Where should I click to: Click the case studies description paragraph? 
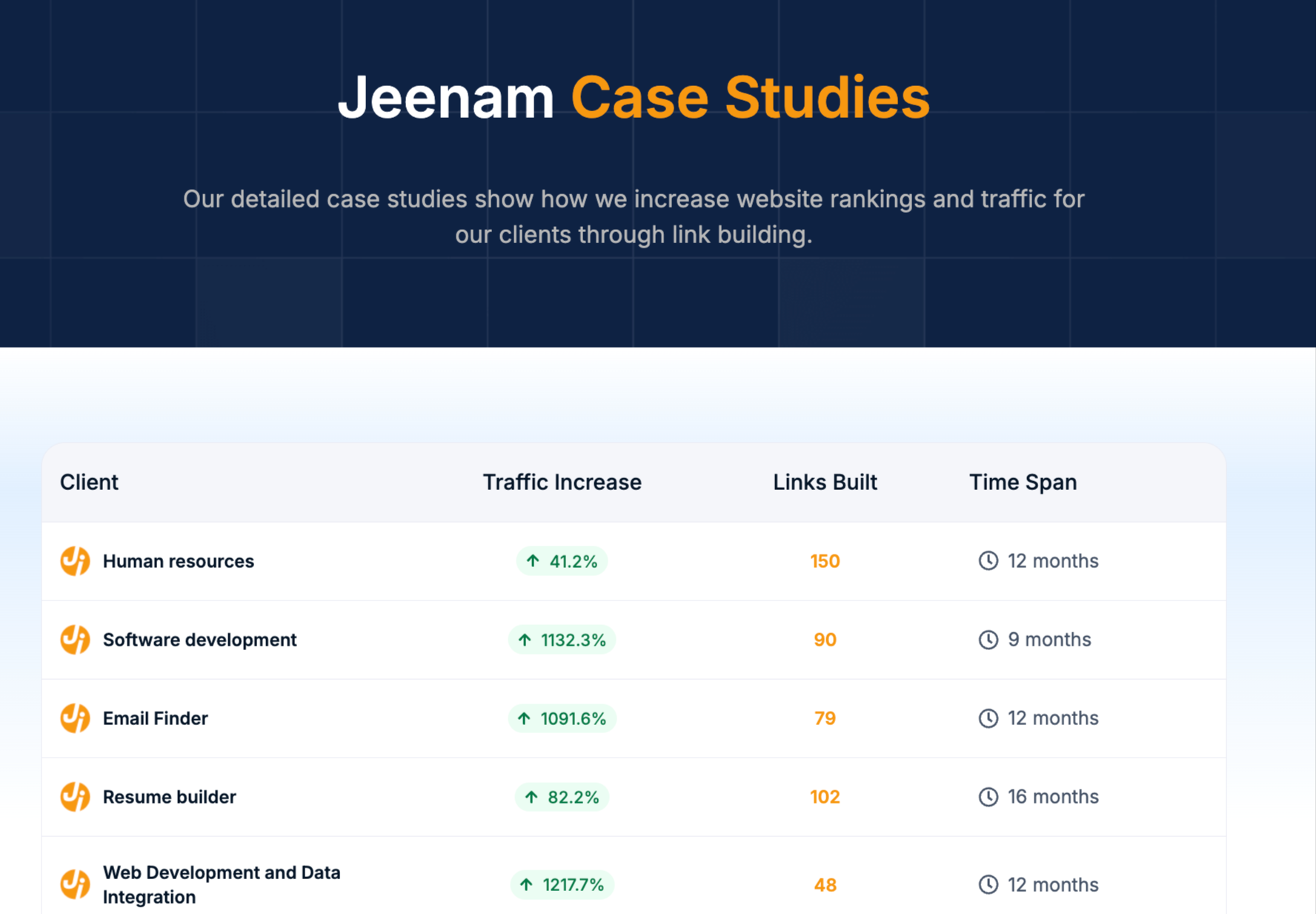(x=634, y=216)
